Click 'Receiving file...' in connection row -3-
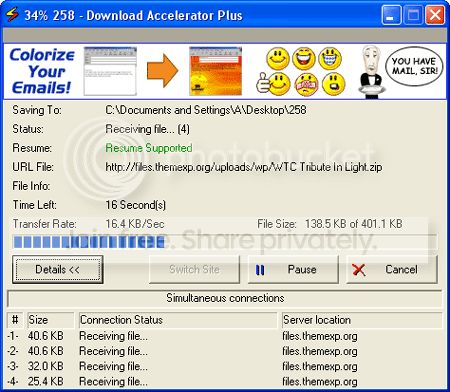 click(x=113, y=366)
